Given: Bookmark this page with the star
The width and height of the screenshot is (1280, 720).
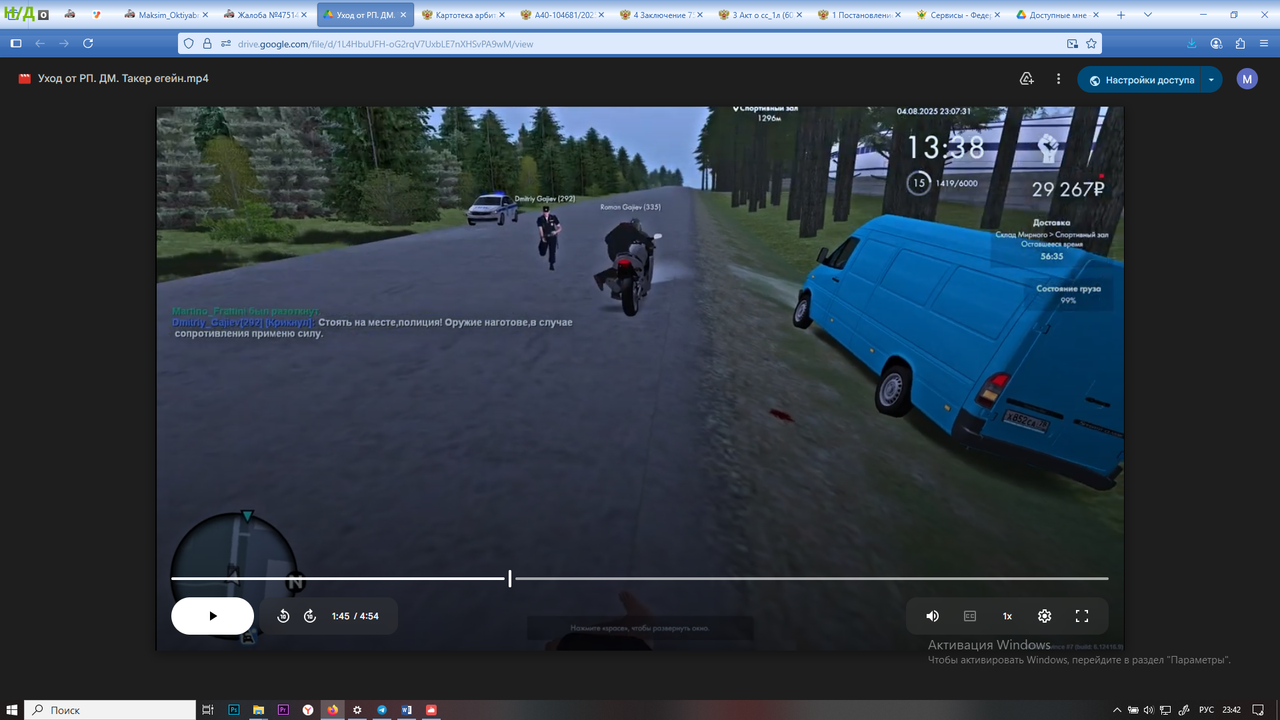Looking at the screenshot, I should coord(1092,43).
